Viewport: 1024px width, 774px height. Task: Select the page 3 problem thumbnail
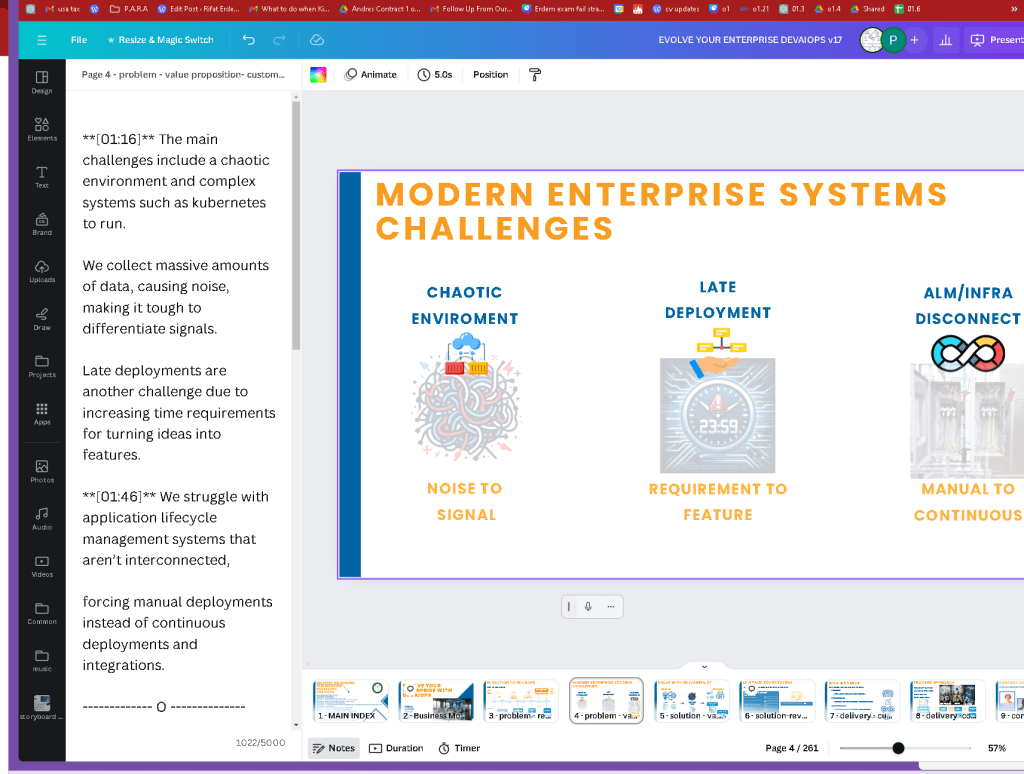[x=521, y=701]
